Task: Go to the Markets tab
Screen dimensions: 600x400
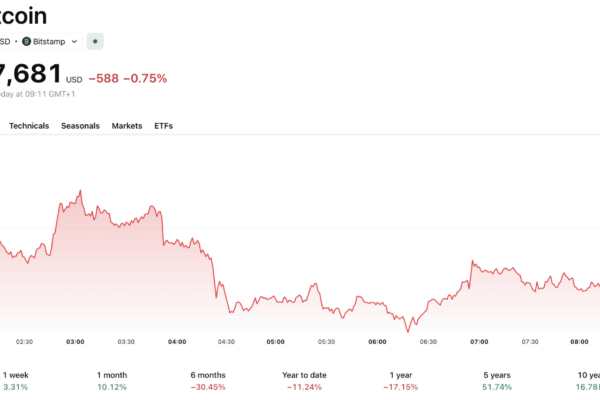Action: pos(127,126)
